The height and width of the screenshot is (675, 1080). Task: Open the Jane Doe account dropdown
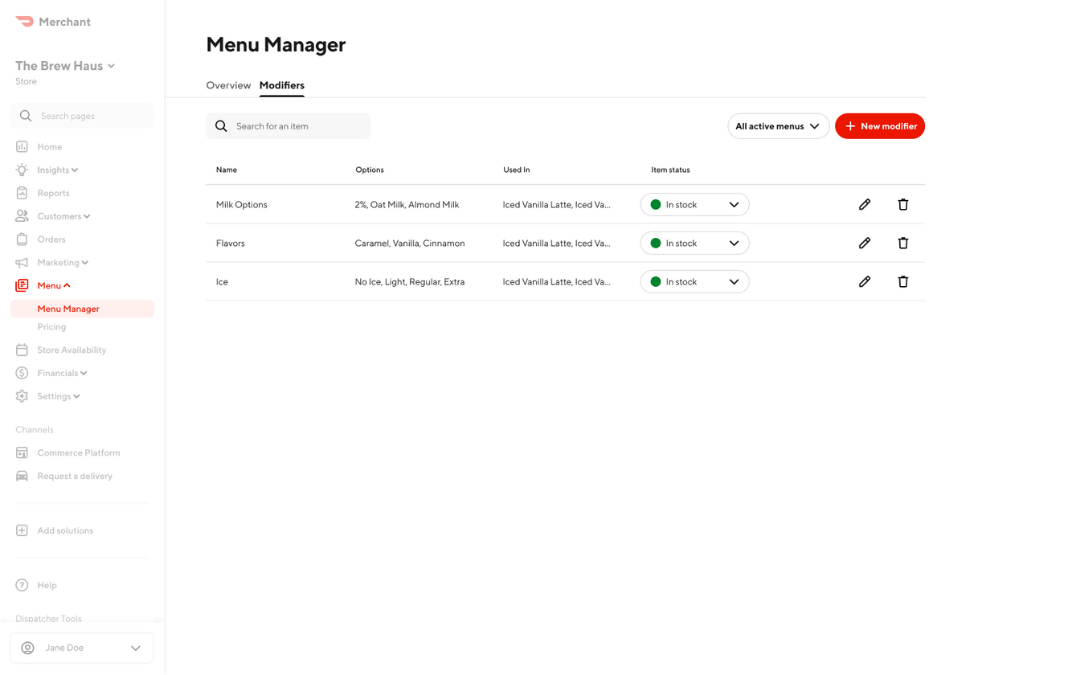click(81, 647)
